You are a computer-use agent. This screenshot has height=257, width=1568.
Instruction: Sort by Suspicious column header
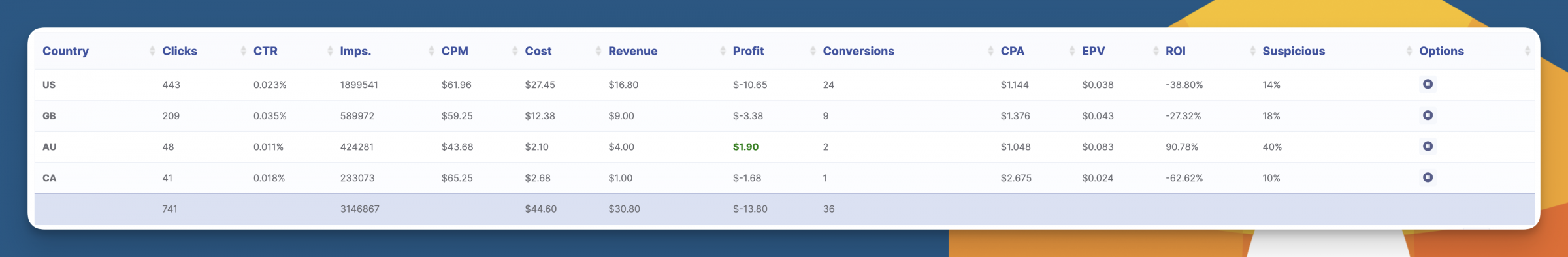[1294, 51]
